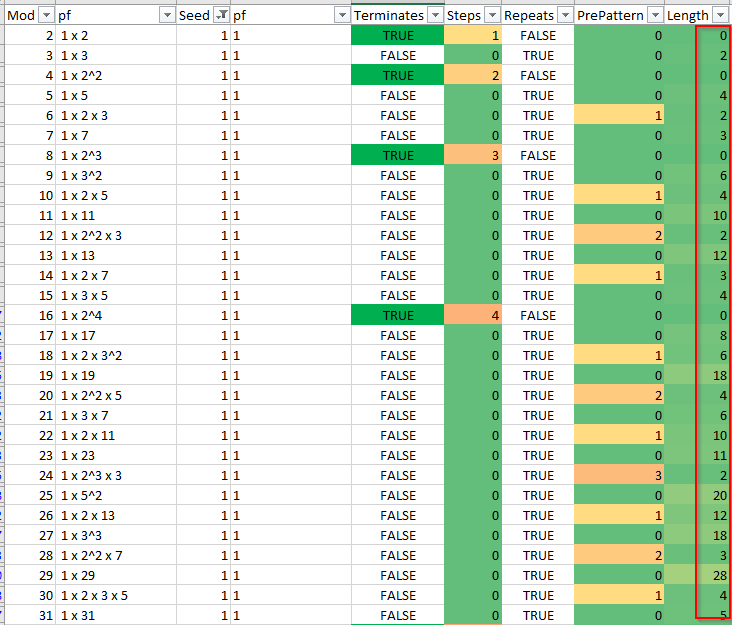
Task: Click the active filter icon on Seed column
Action: tap(221, 15)
